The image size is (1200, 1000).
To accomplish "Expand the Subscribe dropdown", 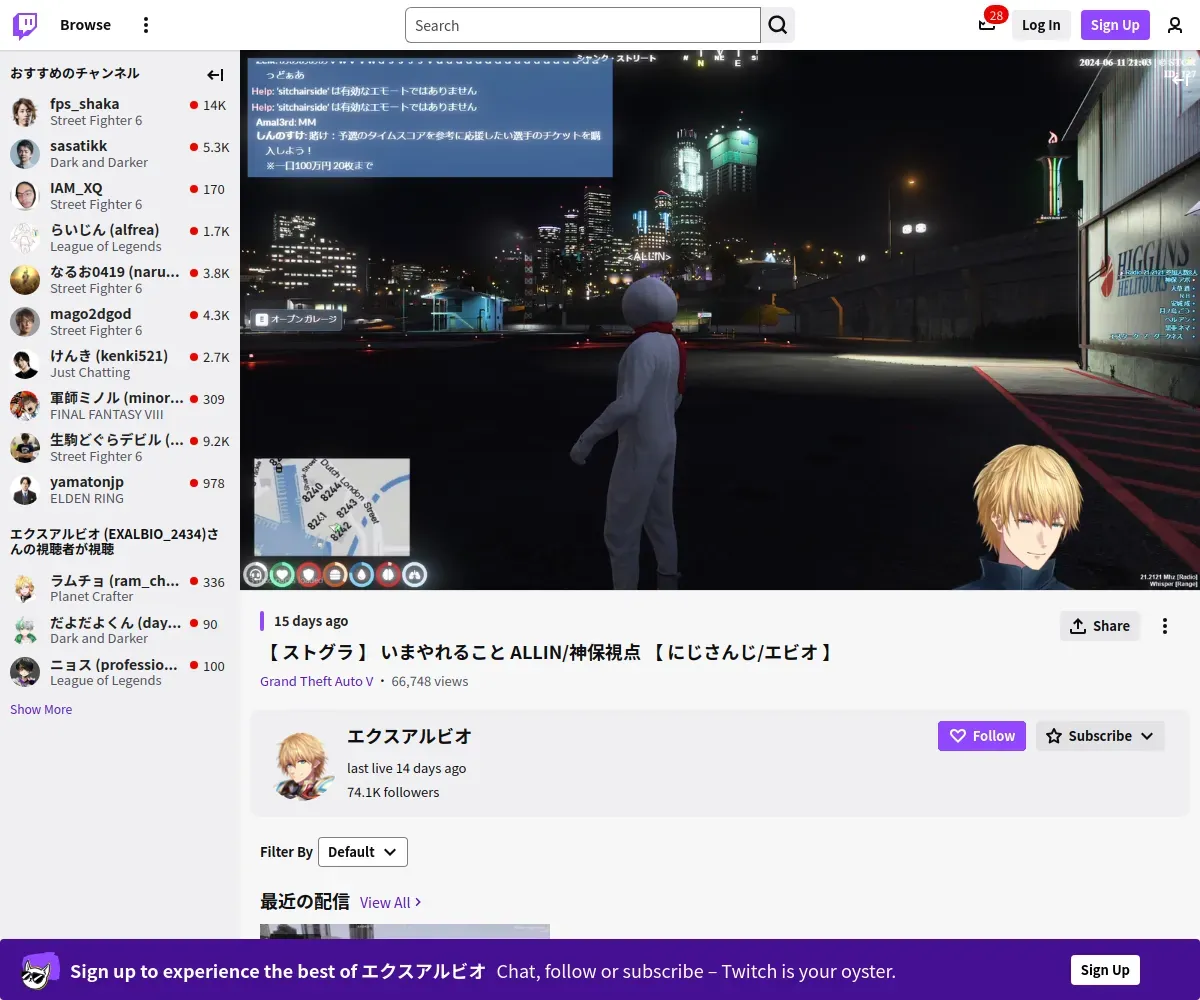I will click(1100, 736).
